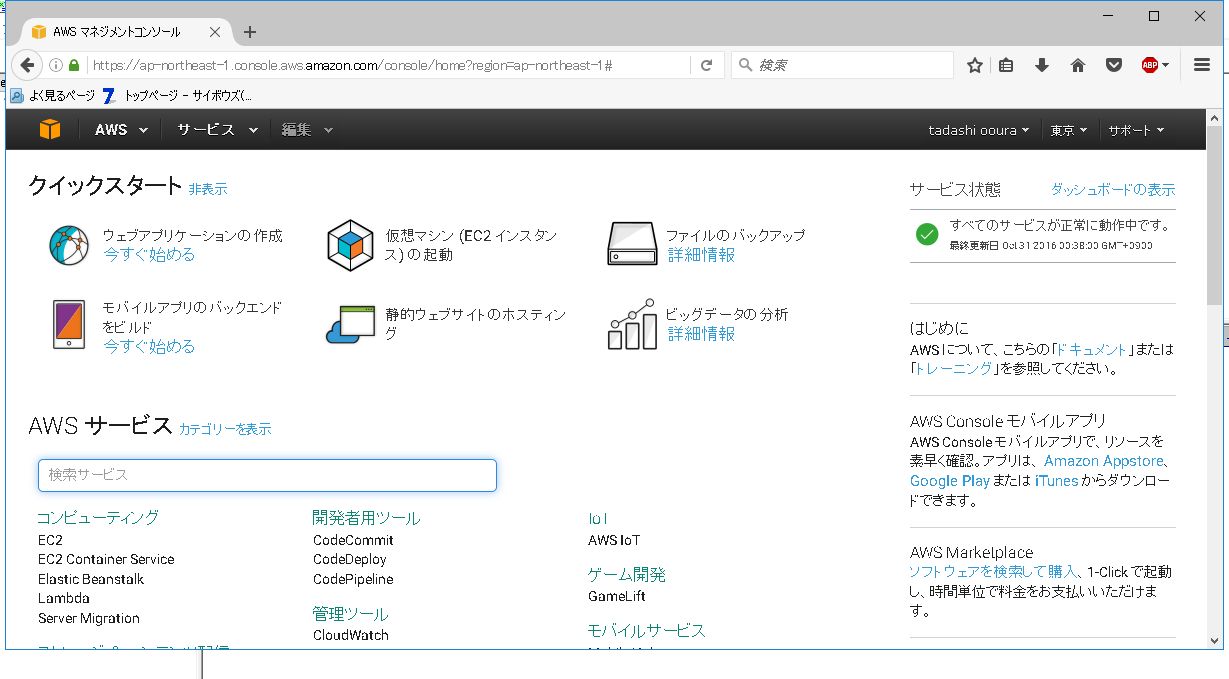1229x679 pixels.
Task: Click the browser 検索 search box
Action: (x=842, y=65)
